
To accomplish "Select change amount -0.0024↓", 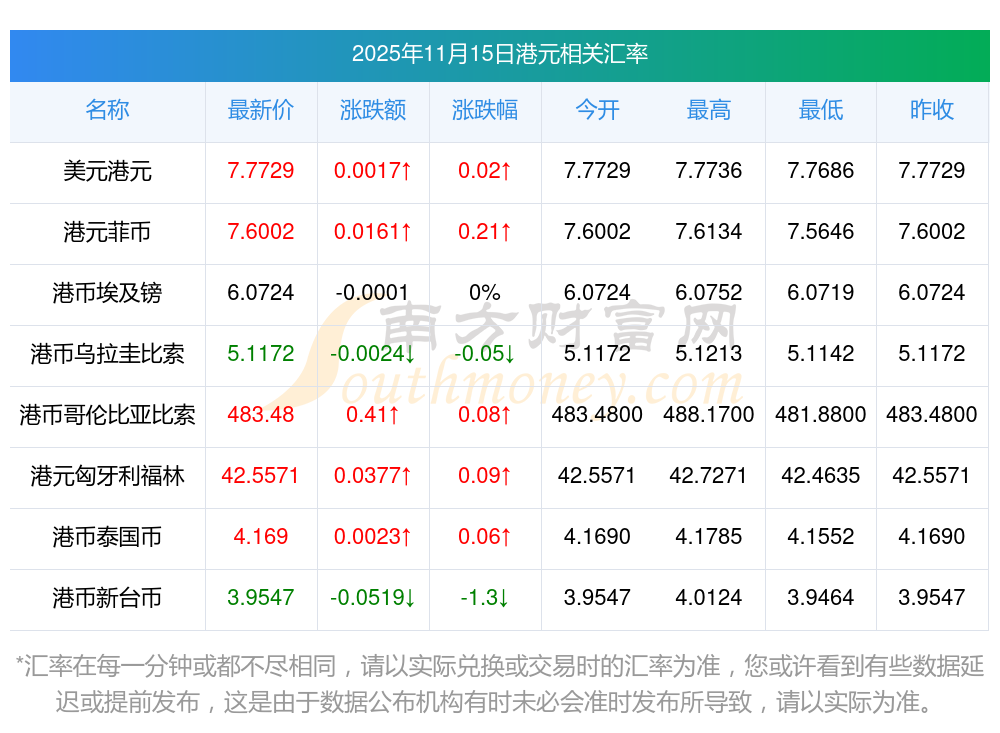I will click(x=373, y=353).
